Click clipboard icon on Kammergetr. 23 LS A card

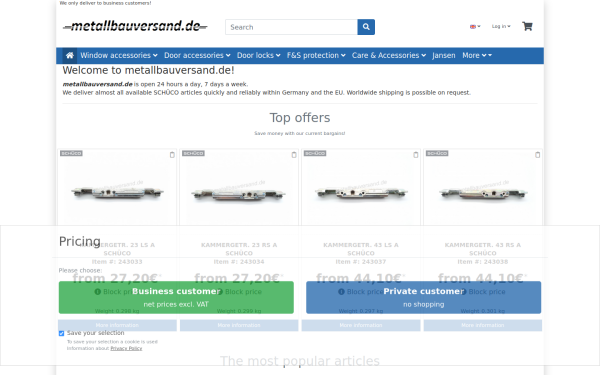tap(172, 155)
